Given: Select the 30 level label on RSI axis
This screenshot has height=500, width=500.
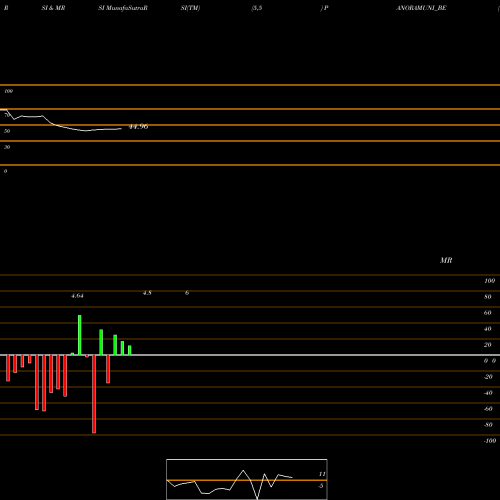Looking at the screenshot, I should 7,147.
